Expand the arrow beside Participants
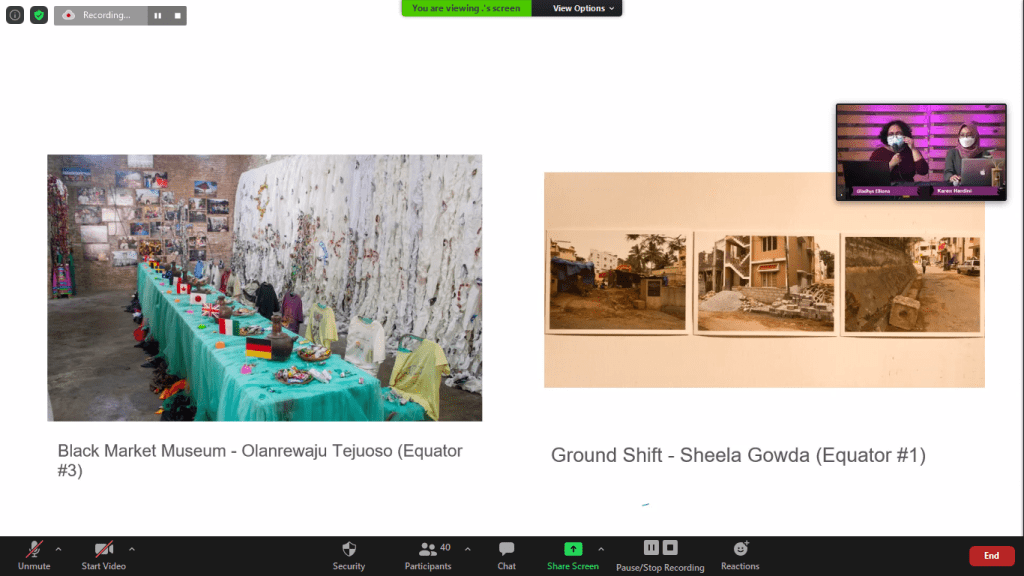This screenshot has height=576, width=1024. tap(468, 549)
